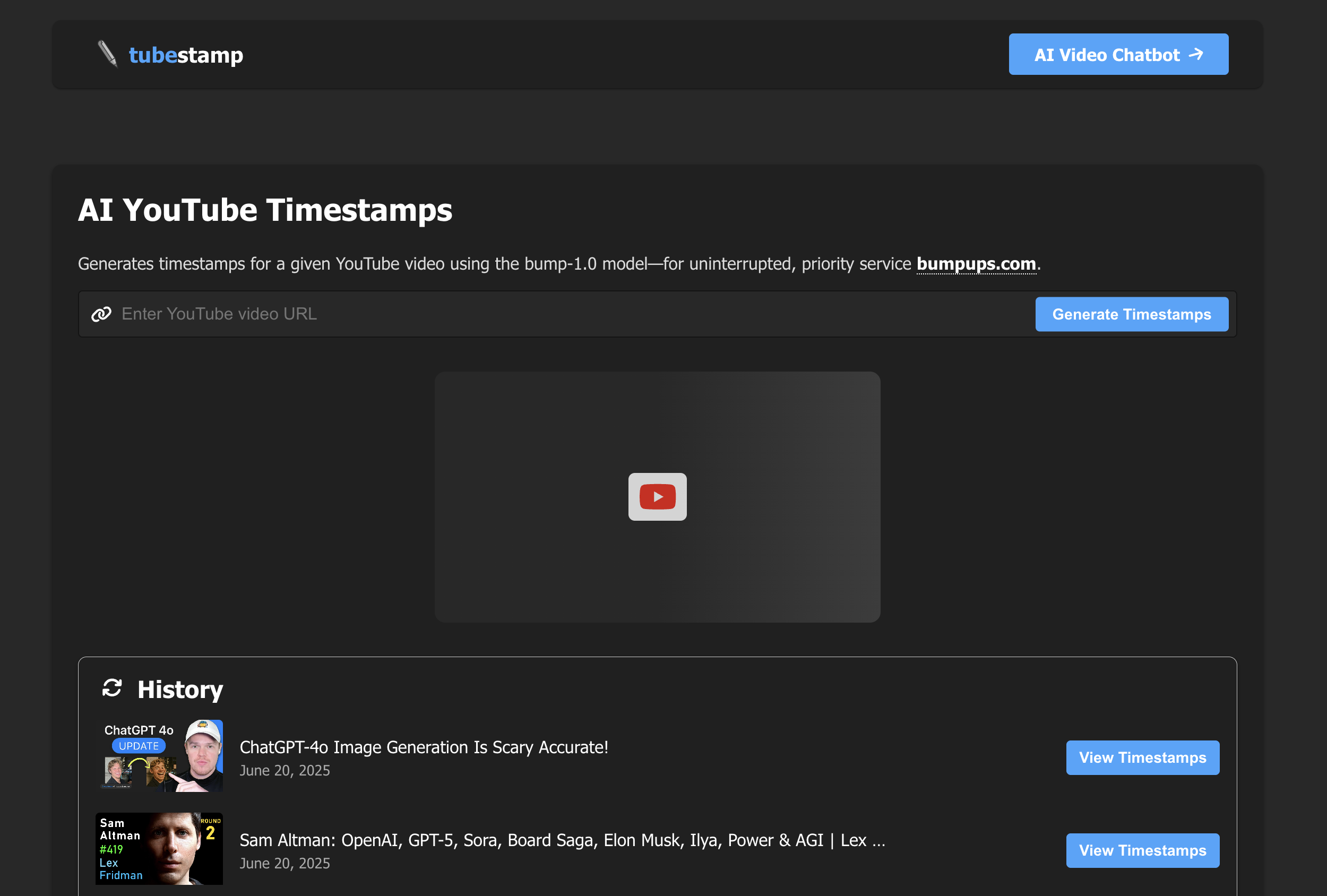Open the AI Video Chatbot button
1327x896 pixels.
tap(1118, 54)
